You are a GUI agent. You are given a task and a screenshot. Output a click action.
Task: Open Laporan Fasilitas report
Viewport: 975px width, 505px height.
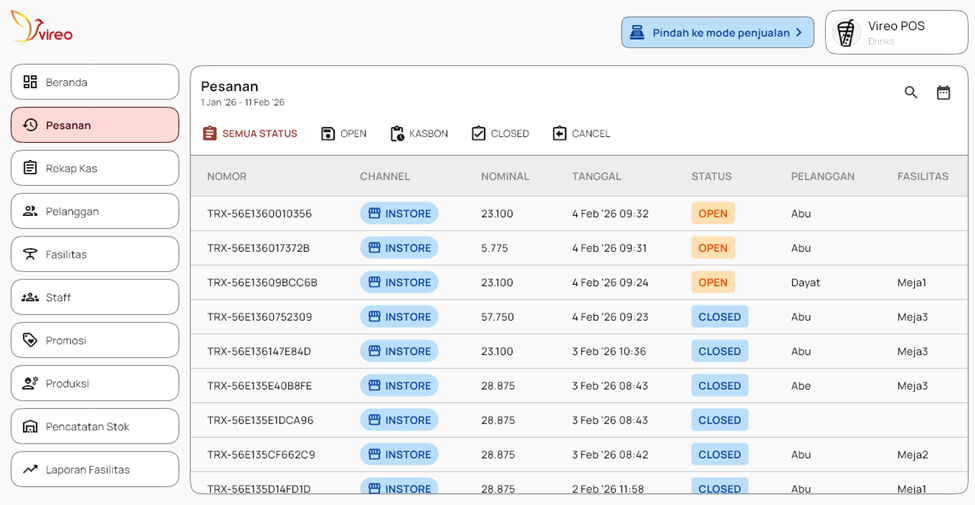[95, 469]
